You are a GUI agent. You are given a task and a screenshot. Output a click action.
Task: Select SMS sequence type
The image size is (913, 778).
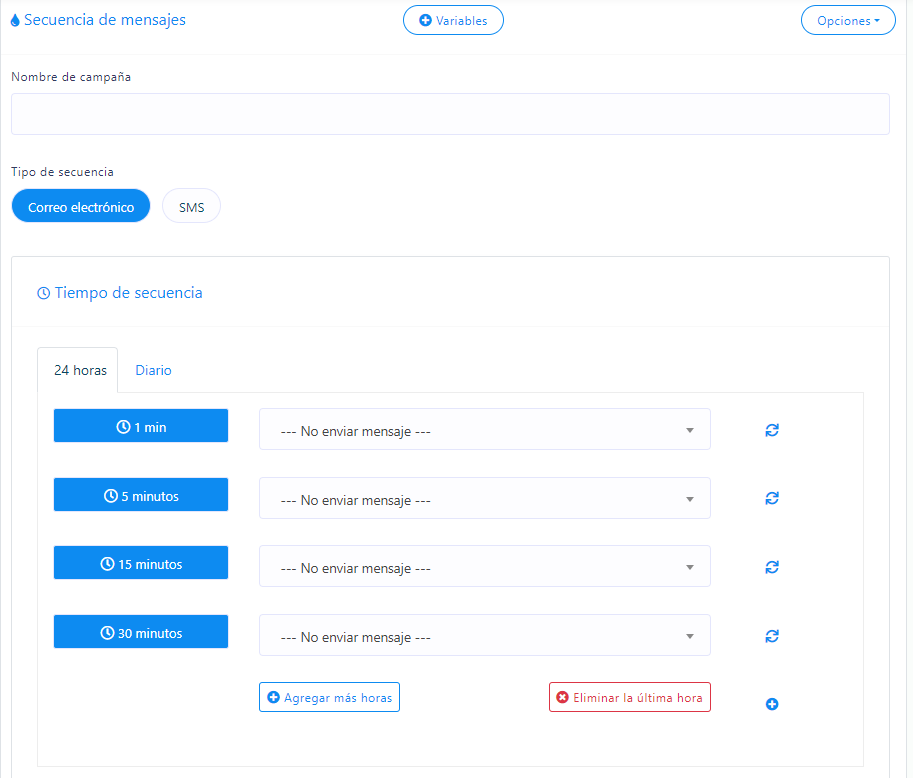(191, 206)
